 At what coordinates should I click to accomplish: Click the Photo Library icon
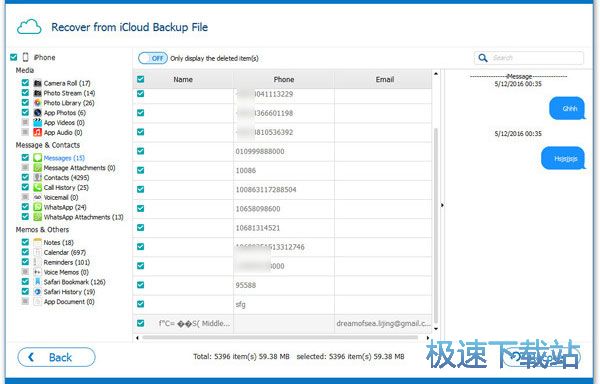(38, 103)
